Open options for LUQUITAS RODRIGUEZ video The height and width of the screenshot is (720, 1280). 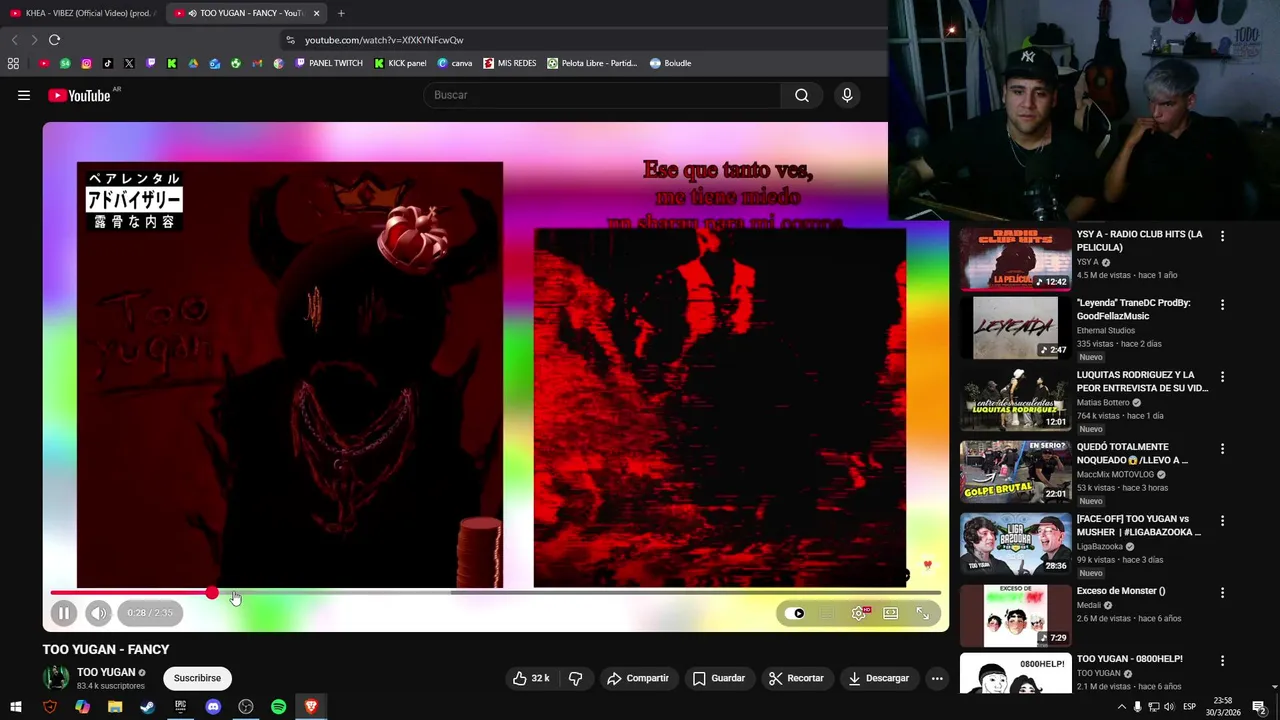coord(1222,377)
